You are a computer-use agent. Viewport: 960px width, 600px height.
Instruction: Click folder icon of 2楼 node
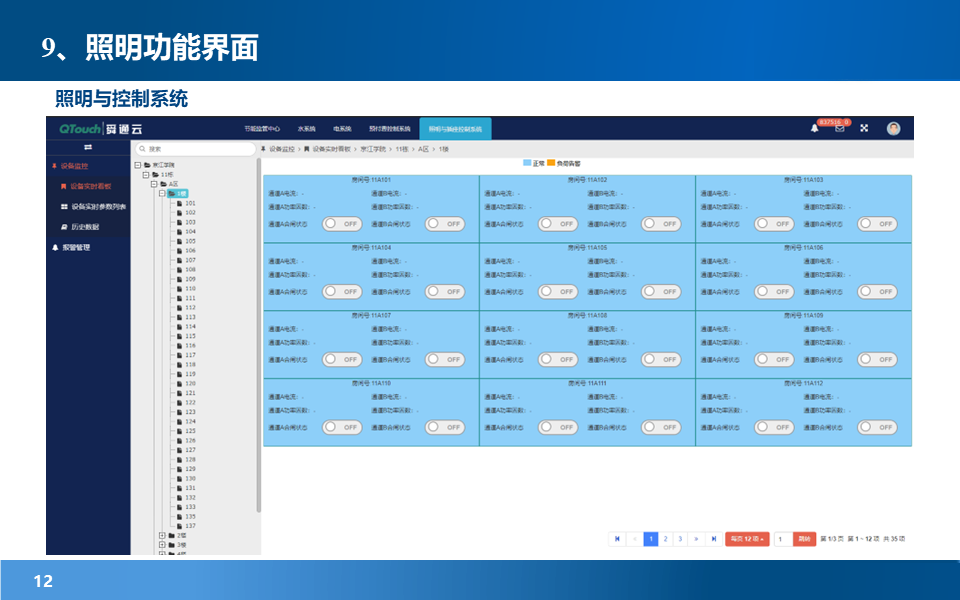[171, 535]
